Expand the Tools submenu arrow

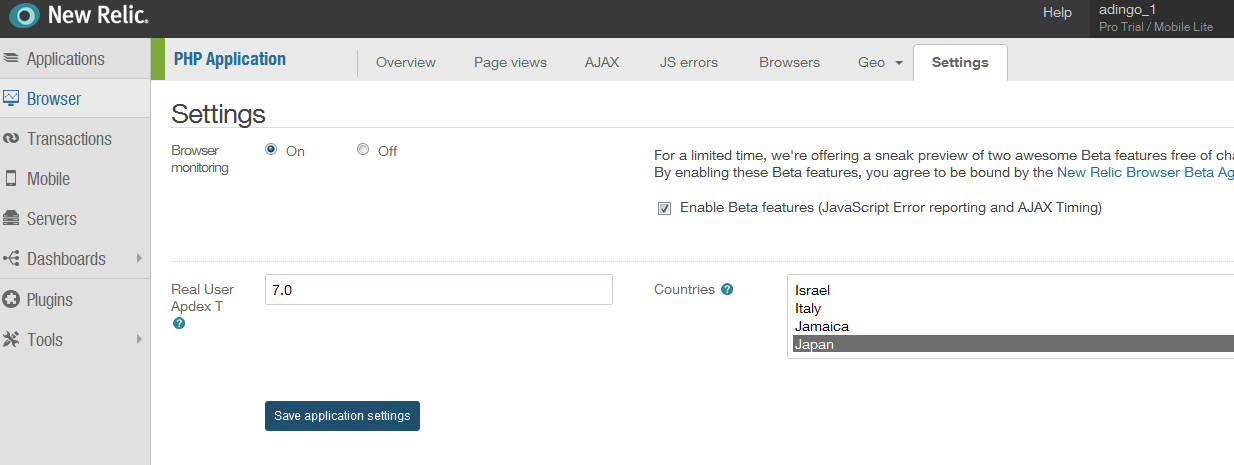[139, 340]
